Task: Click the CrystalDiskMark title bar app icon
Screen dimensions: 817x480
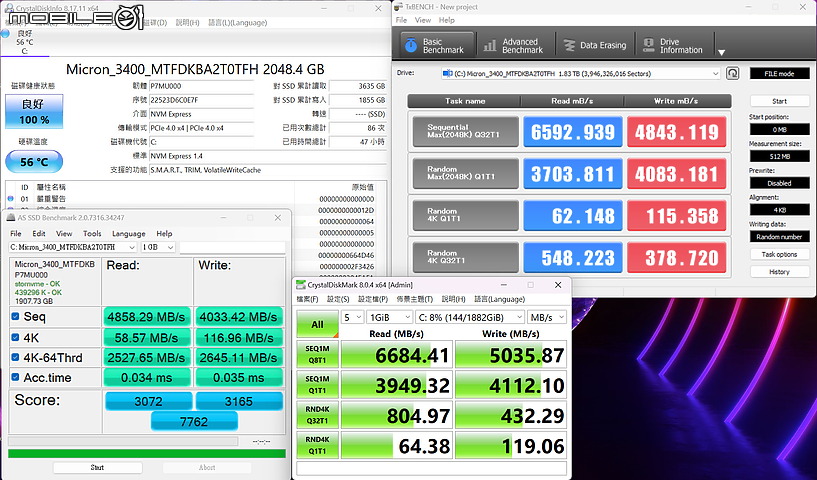Action: (301, 285)
